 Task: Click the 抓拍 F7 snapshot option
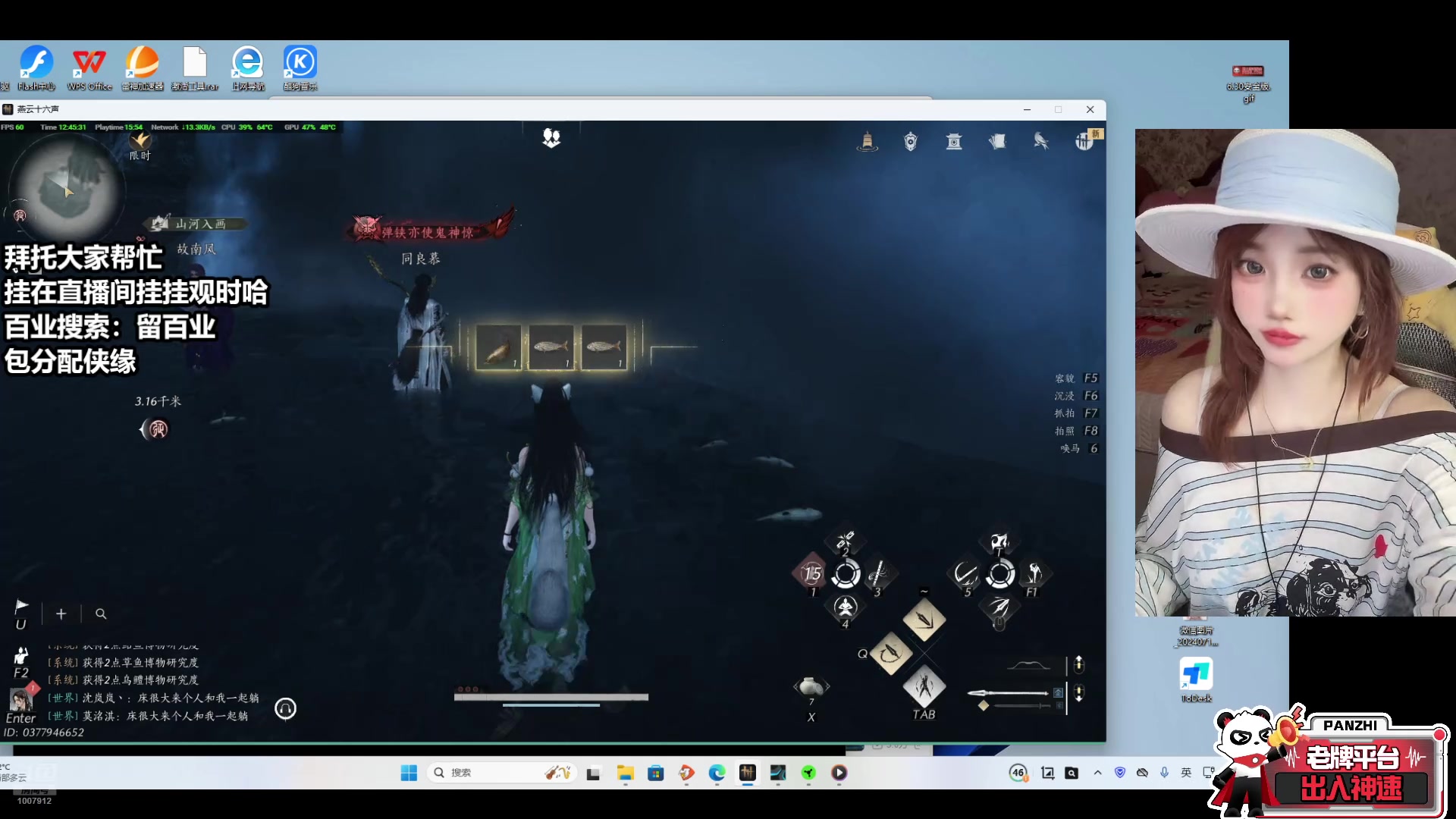click(x=1076, y=413)
